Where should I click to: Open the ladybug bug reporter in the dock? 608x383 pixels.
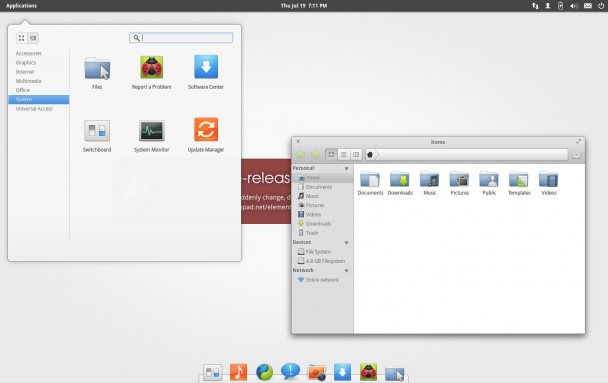pos(368,372)
